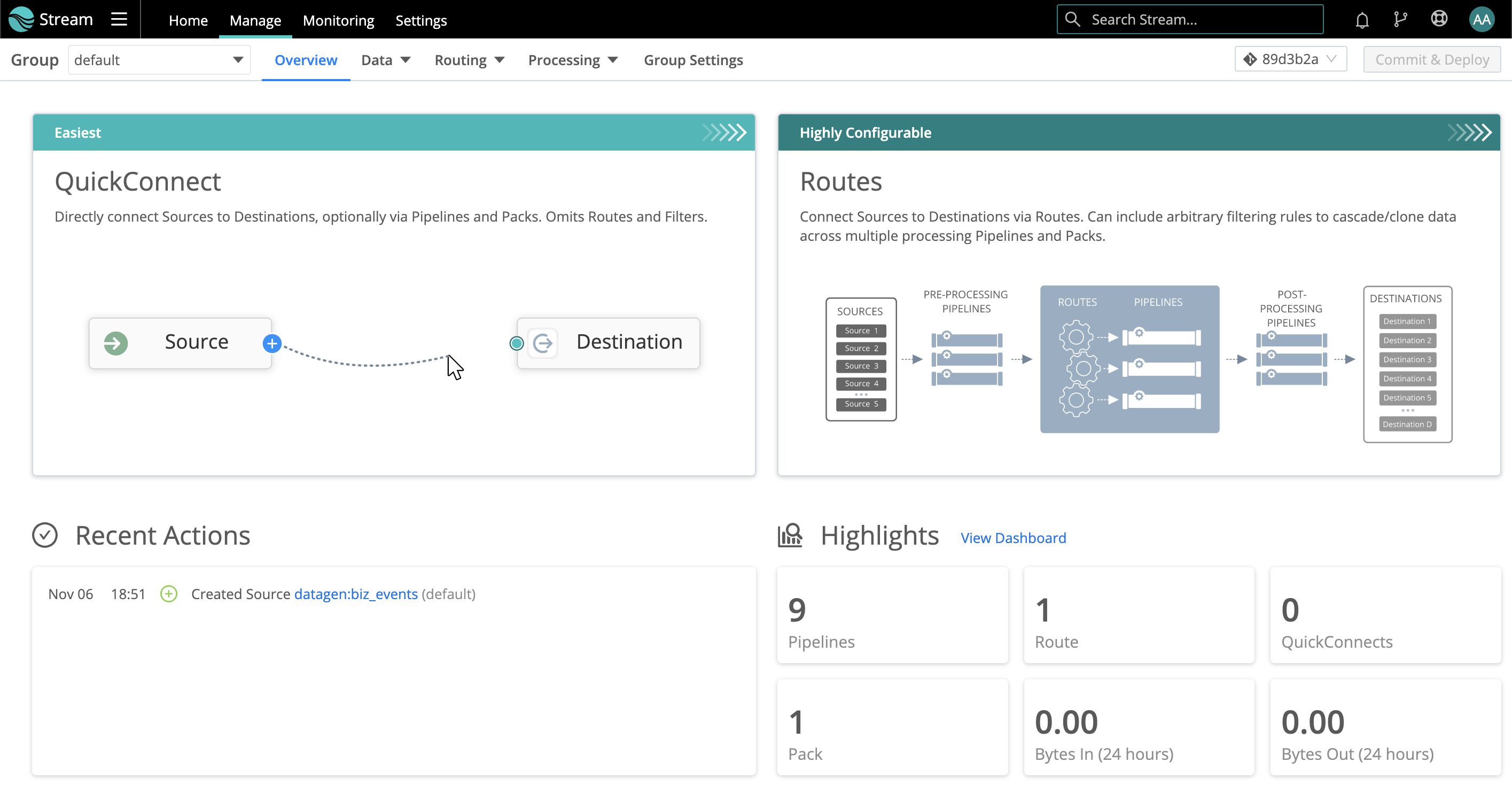Screen dimensions: 1512x786
Task: Click the git branch changes icon
Action: [x=1400, y=19]
